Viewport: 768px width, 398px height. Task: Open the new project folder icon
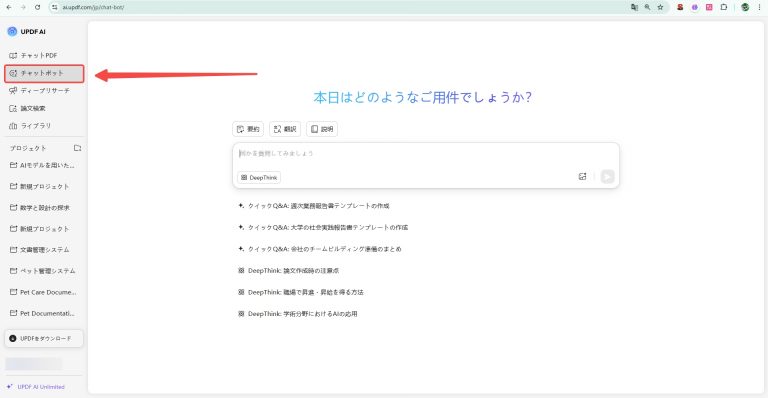[77, 148]
